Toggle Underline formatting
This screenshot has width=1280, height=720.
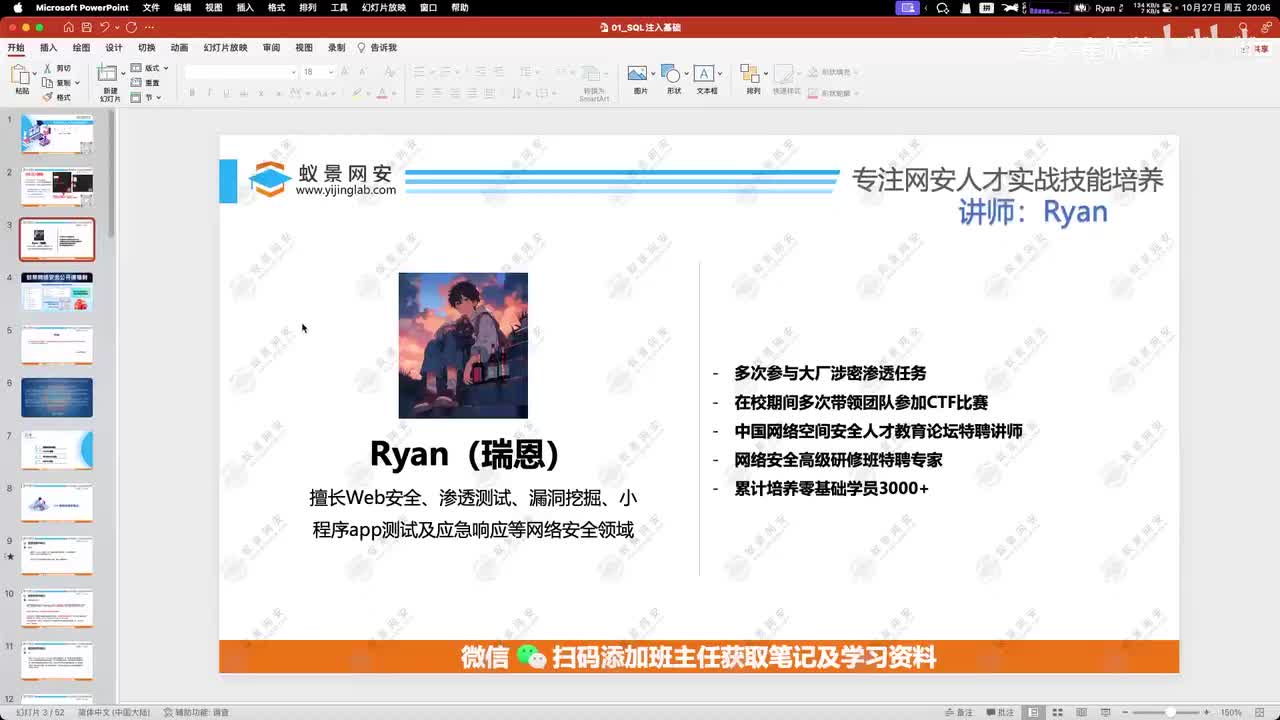(226, 93)
